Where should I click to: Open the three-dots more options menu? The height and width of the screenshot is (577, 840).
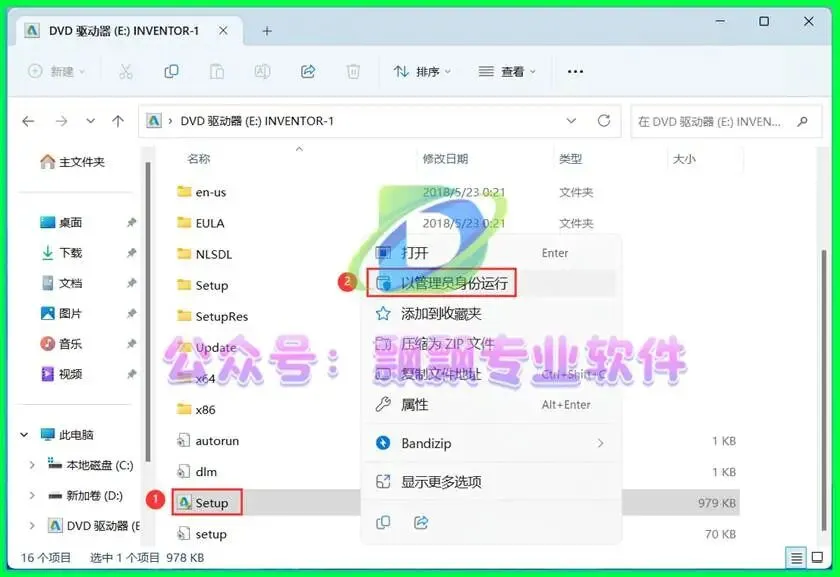point(575,71)
